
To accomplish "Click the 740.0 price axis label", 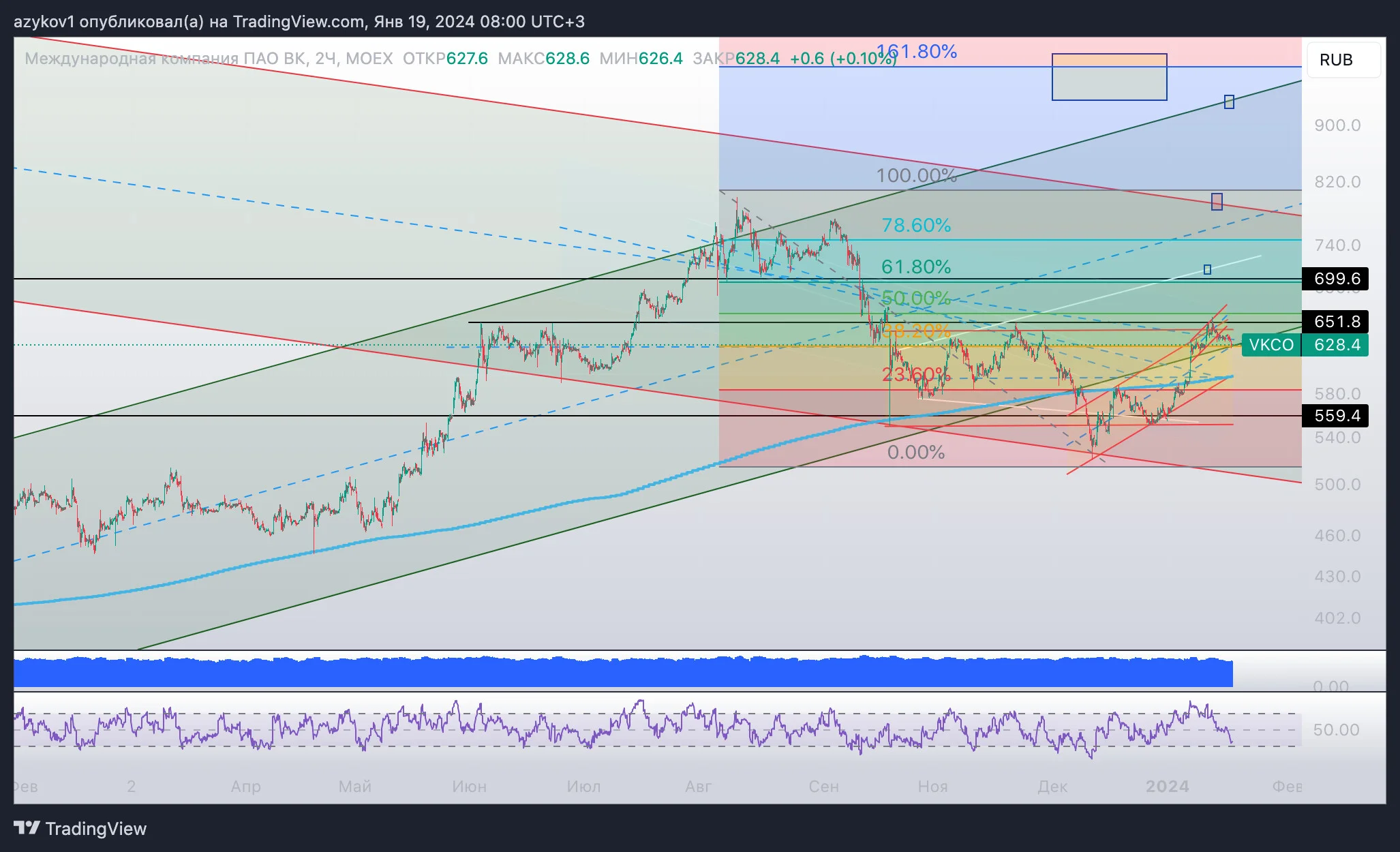I will [1337, 245].
